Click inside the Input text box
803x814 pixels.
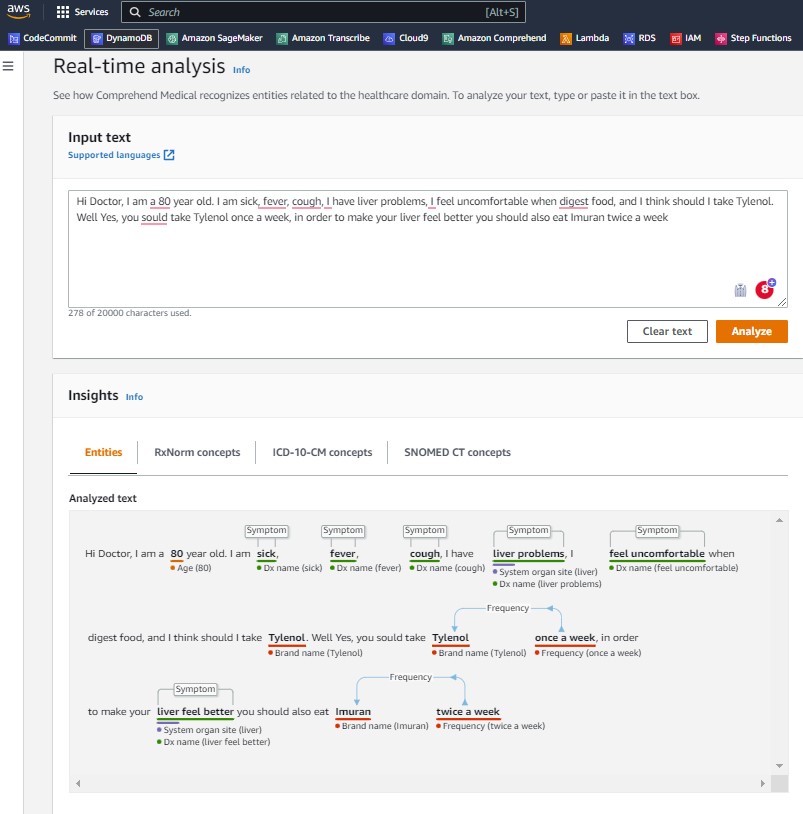[x=428, y=249]
